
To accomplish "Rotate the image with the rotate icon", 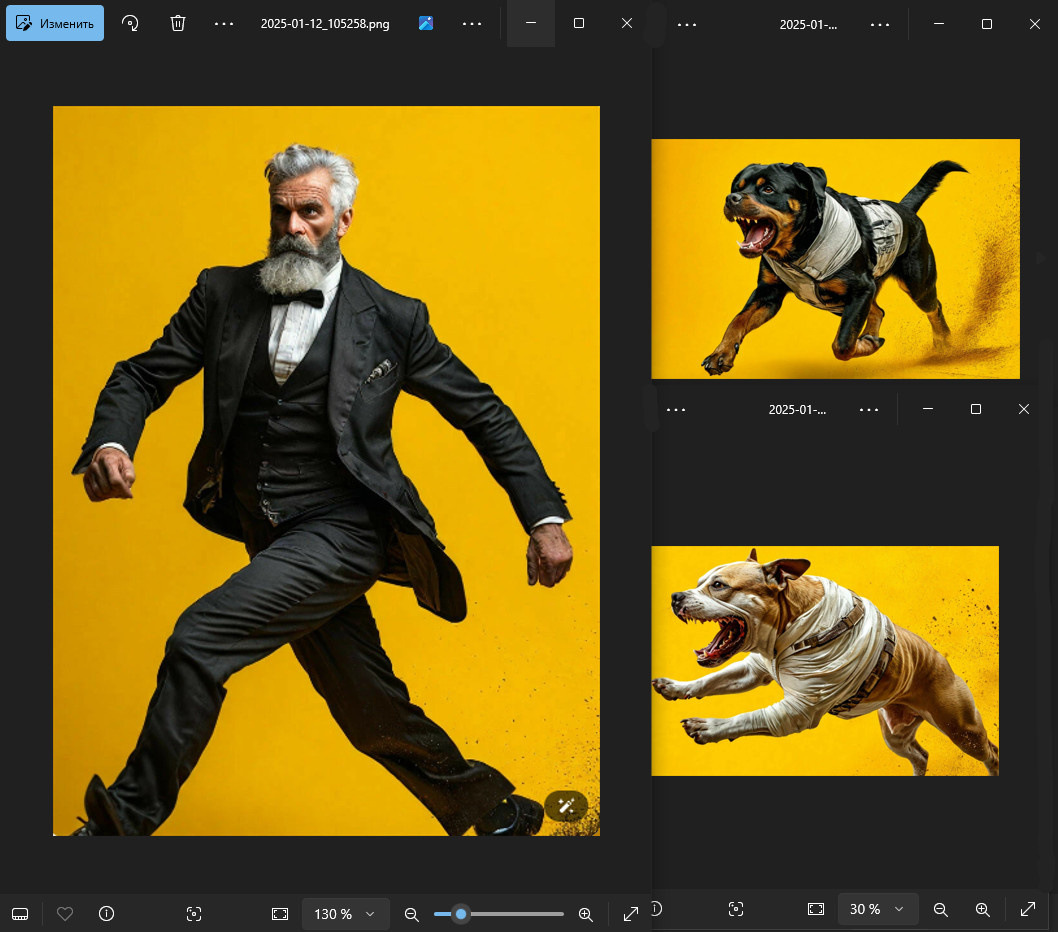I will click(130, 23).
